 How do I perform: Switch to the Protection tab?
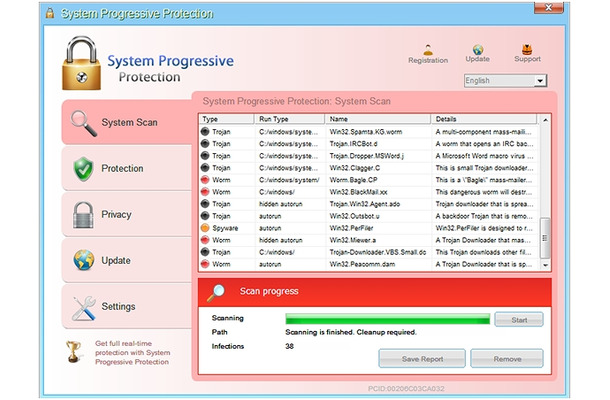pos(127,168)
